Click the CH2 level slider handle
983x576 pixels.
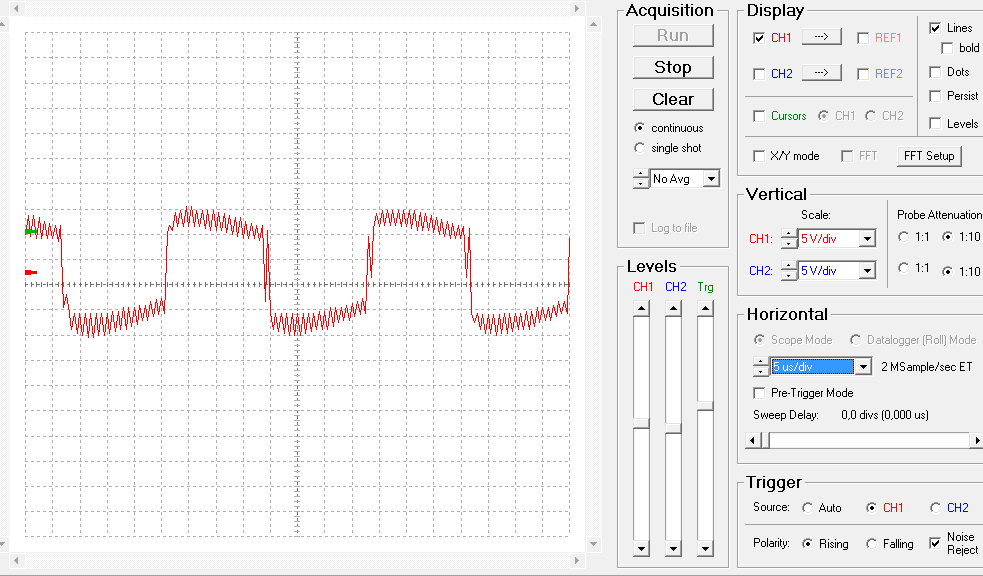(x=673, y=428)
